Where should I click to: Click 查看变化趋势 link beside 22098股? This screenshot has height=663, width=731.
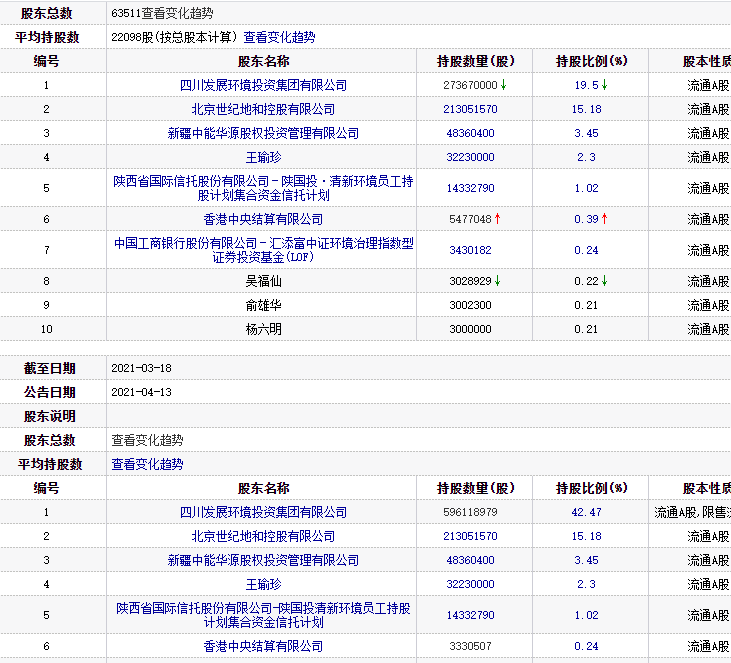click(x=279, y=37)
